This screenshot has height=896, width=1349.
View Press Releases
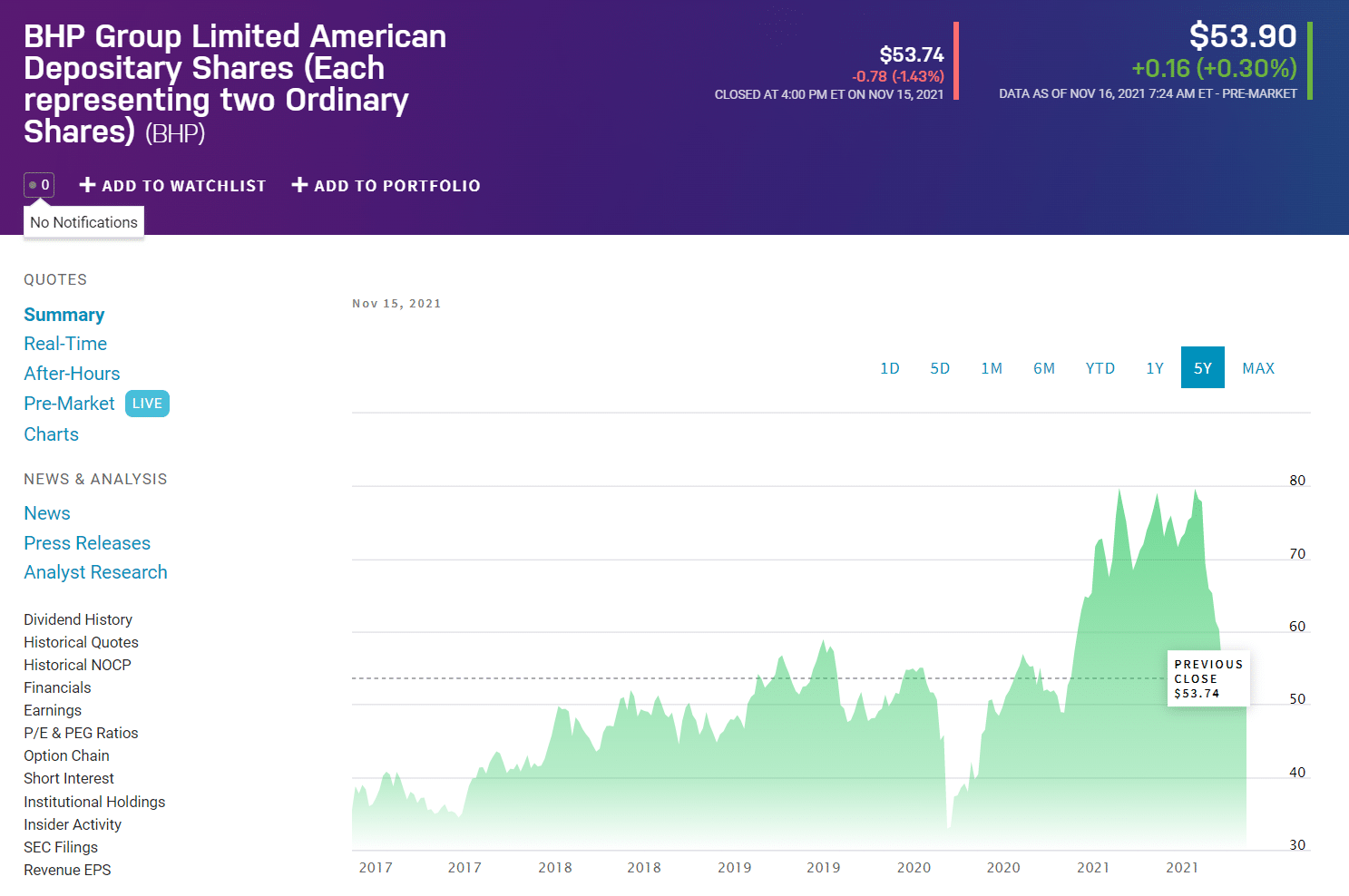point(87,543)
